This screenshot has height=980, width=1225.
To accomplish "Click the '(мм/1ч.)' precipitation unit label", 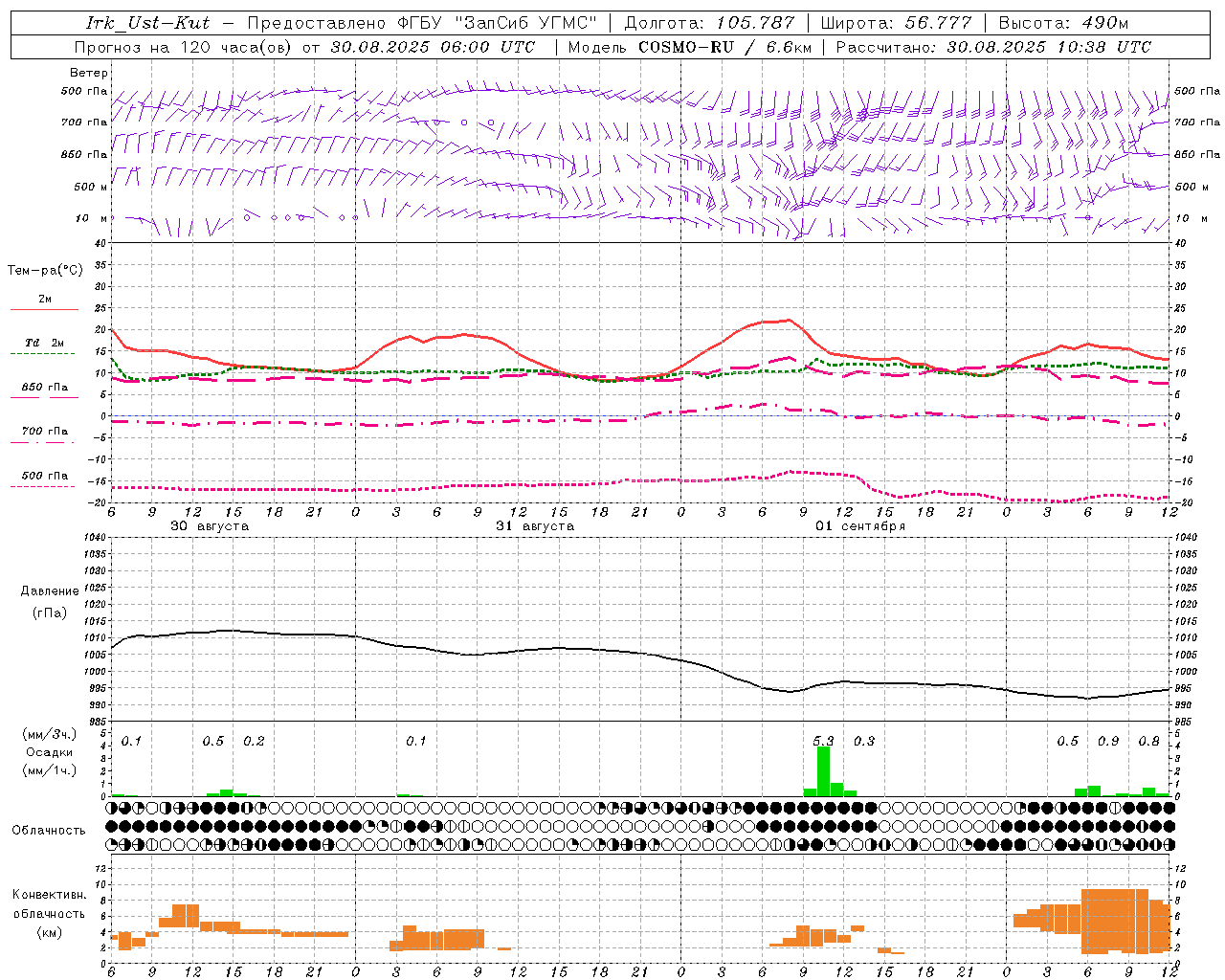I will pyautogui.click(x=50, y=769).
